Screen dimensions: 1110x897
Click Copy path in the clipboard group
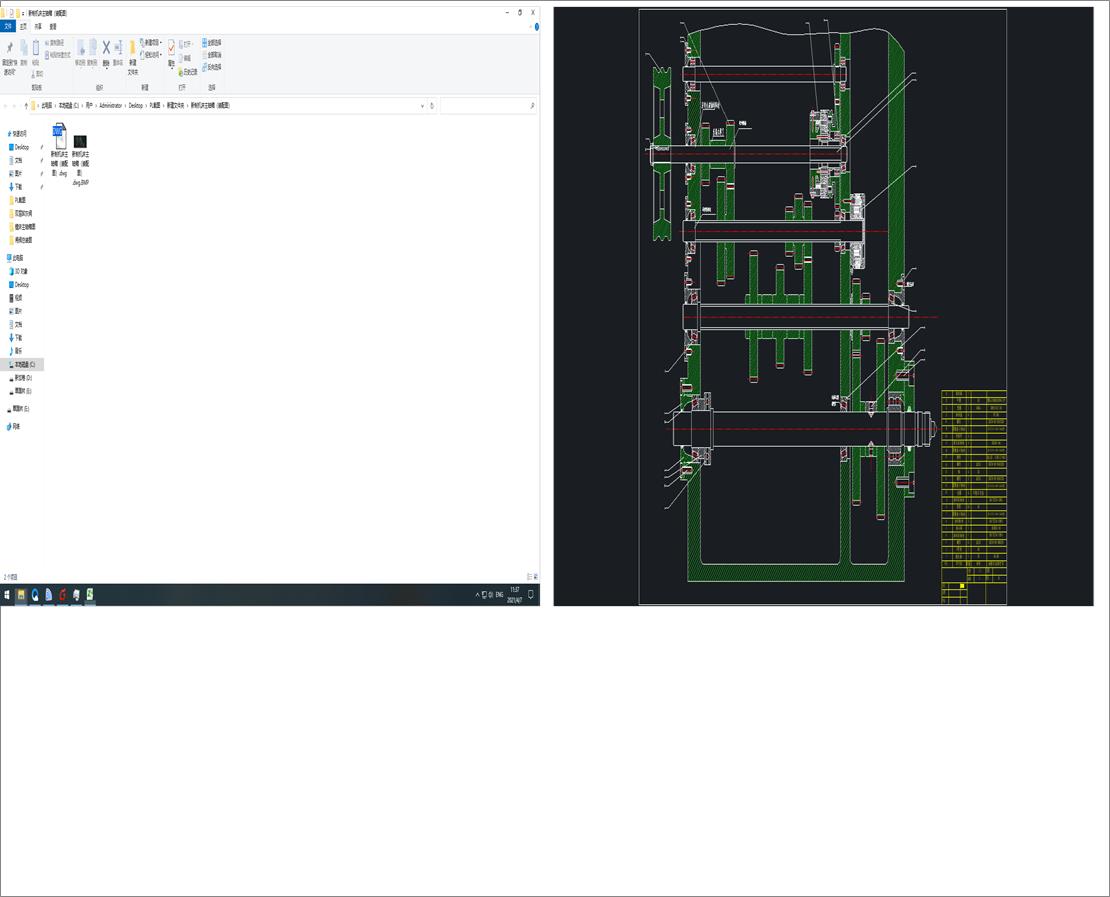(x=57, y=43)
